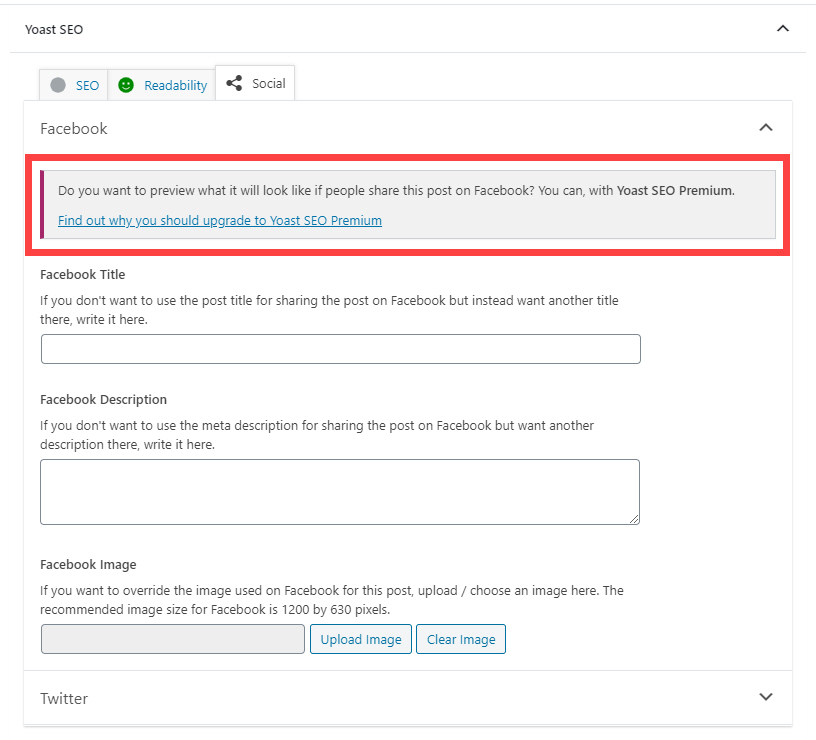
Task: Click the Yoast SEO panel title
Action: pyautogui.click(x=54, y=30)
